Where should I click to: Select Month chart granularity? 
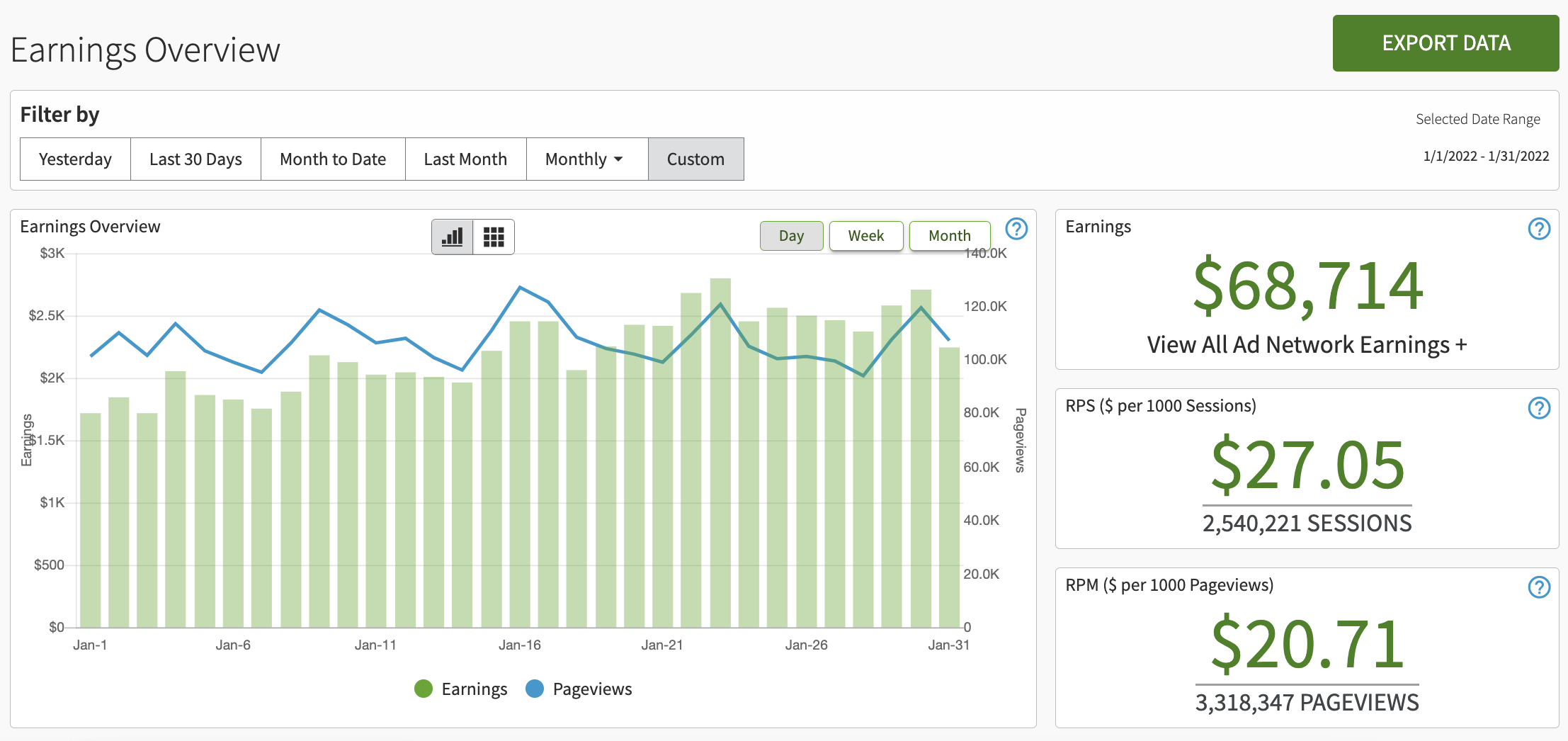pyautogui.click(x=949, y=236)
